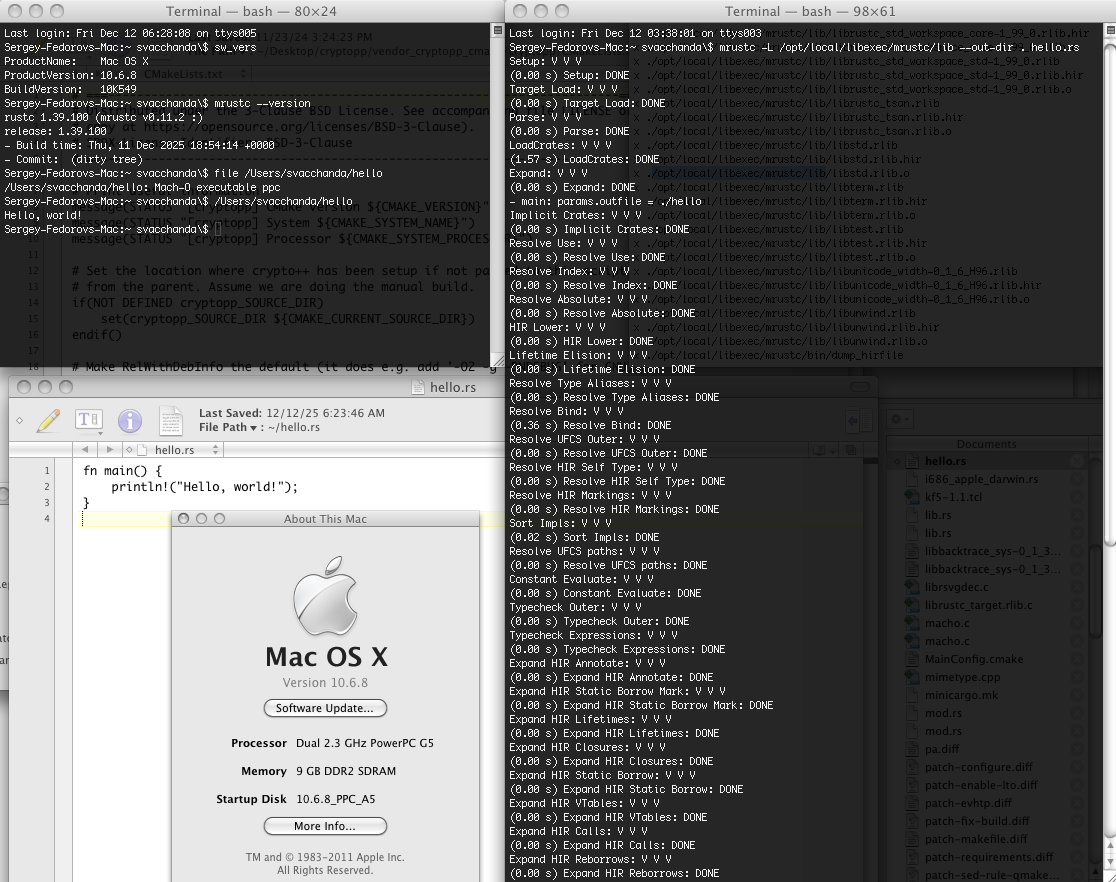Click the 'About This Mac' title bar text
This screenshot has height=882, width=1116.
[325, 519]
